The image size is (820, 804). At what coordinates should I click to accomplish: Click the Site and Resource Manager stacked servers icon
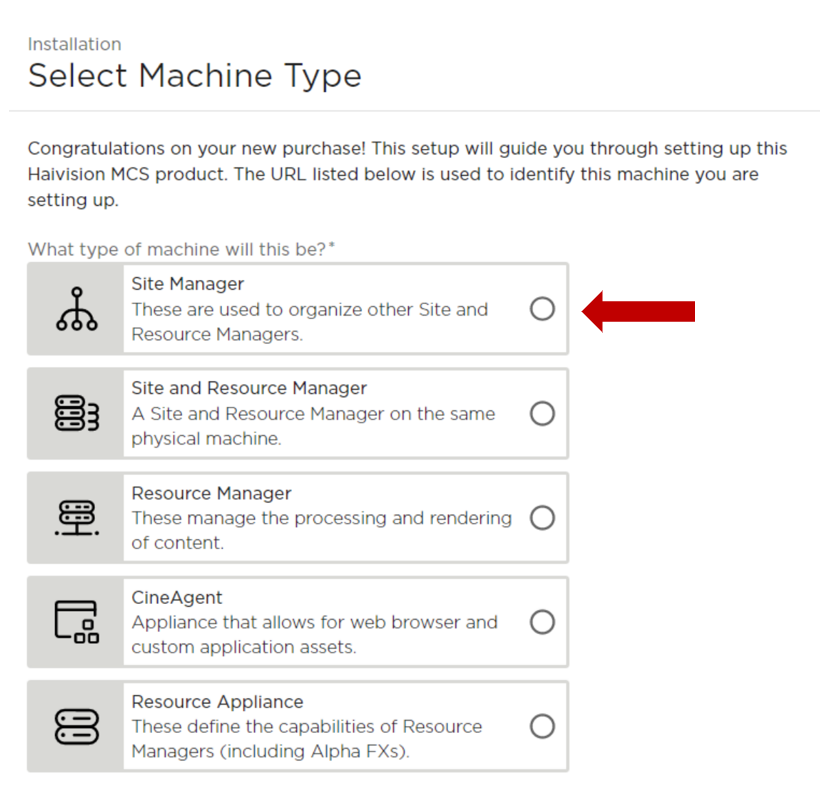pyautogui.click(x=75, y=413)
